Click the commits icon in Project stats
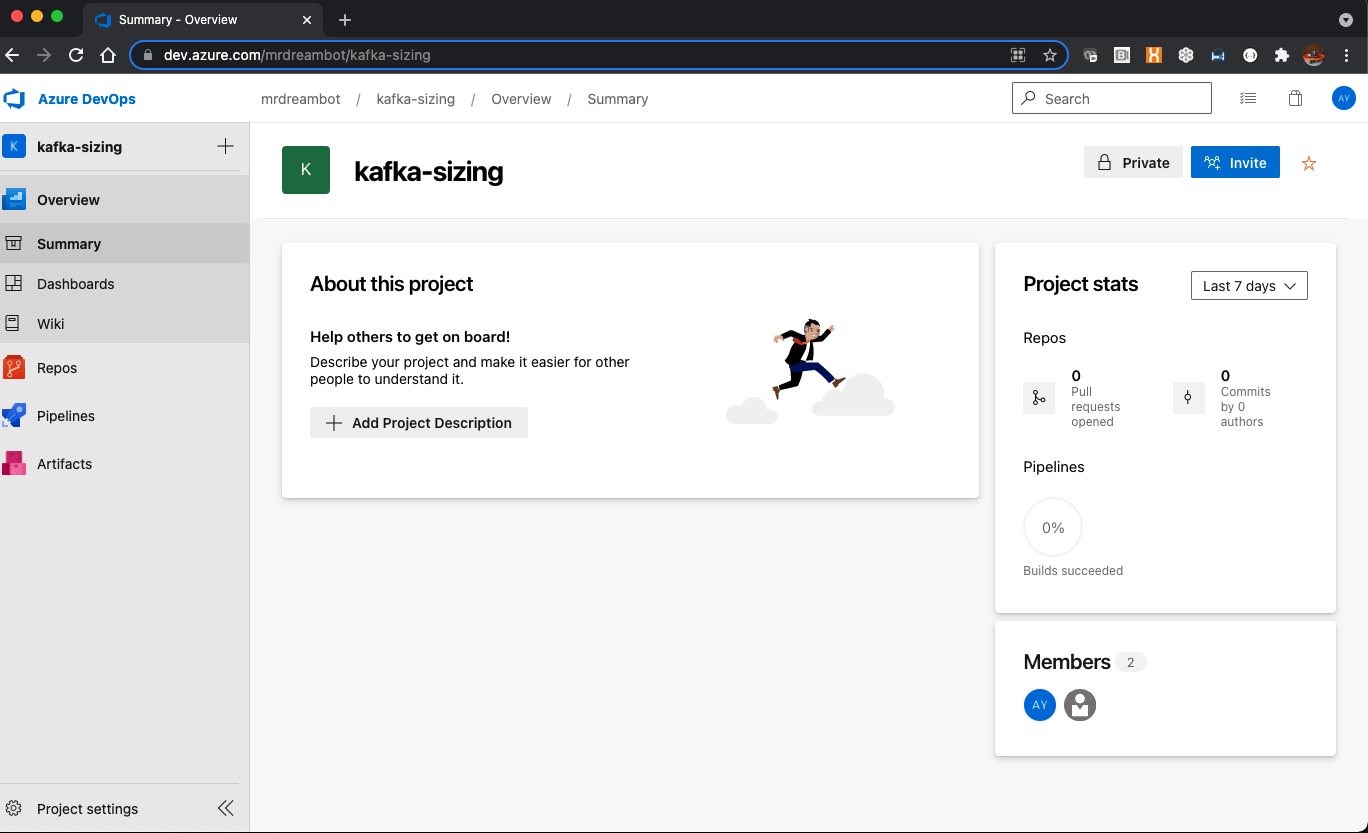Image resolution: width=1368 pixels, height=833 pixels. click(x=1188, y=398)
